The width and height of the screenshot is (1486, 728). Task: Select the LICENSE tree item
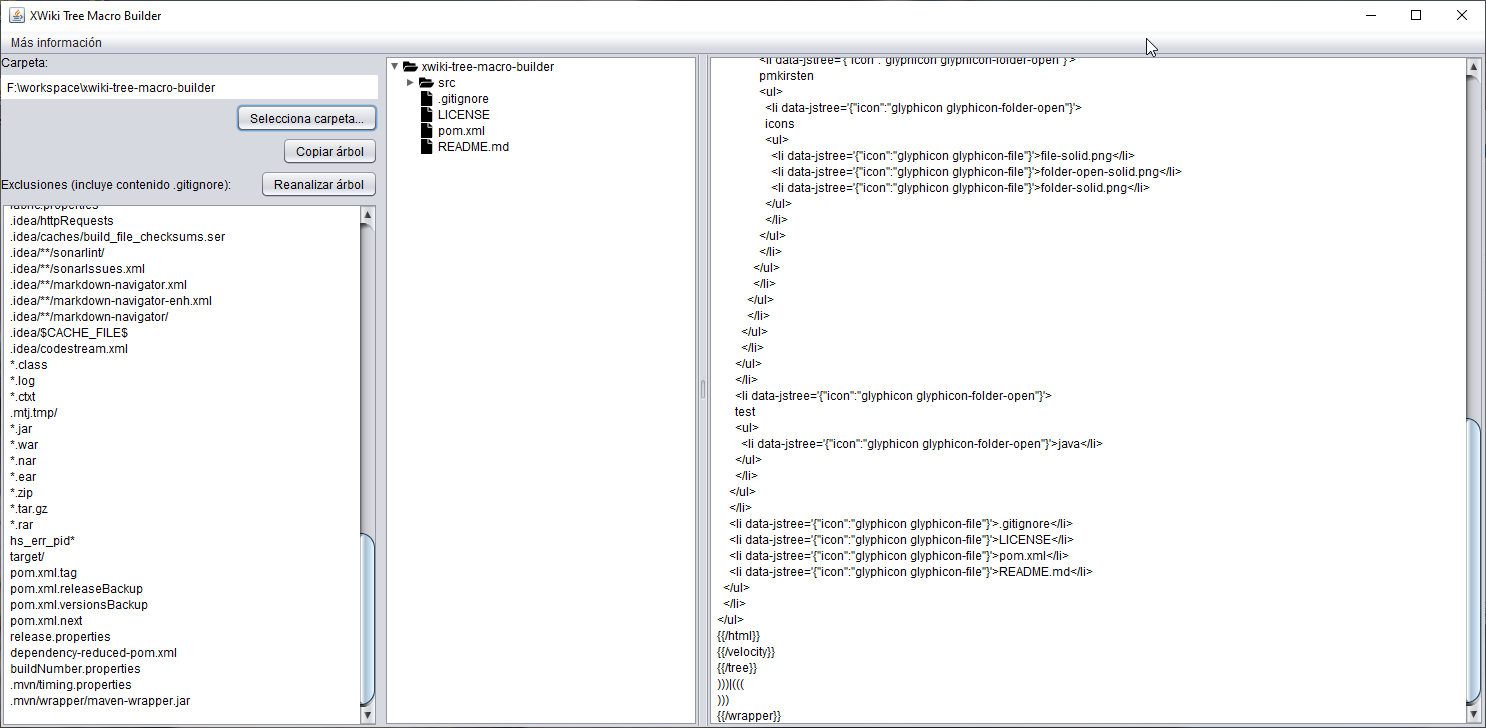coord(464,115)
